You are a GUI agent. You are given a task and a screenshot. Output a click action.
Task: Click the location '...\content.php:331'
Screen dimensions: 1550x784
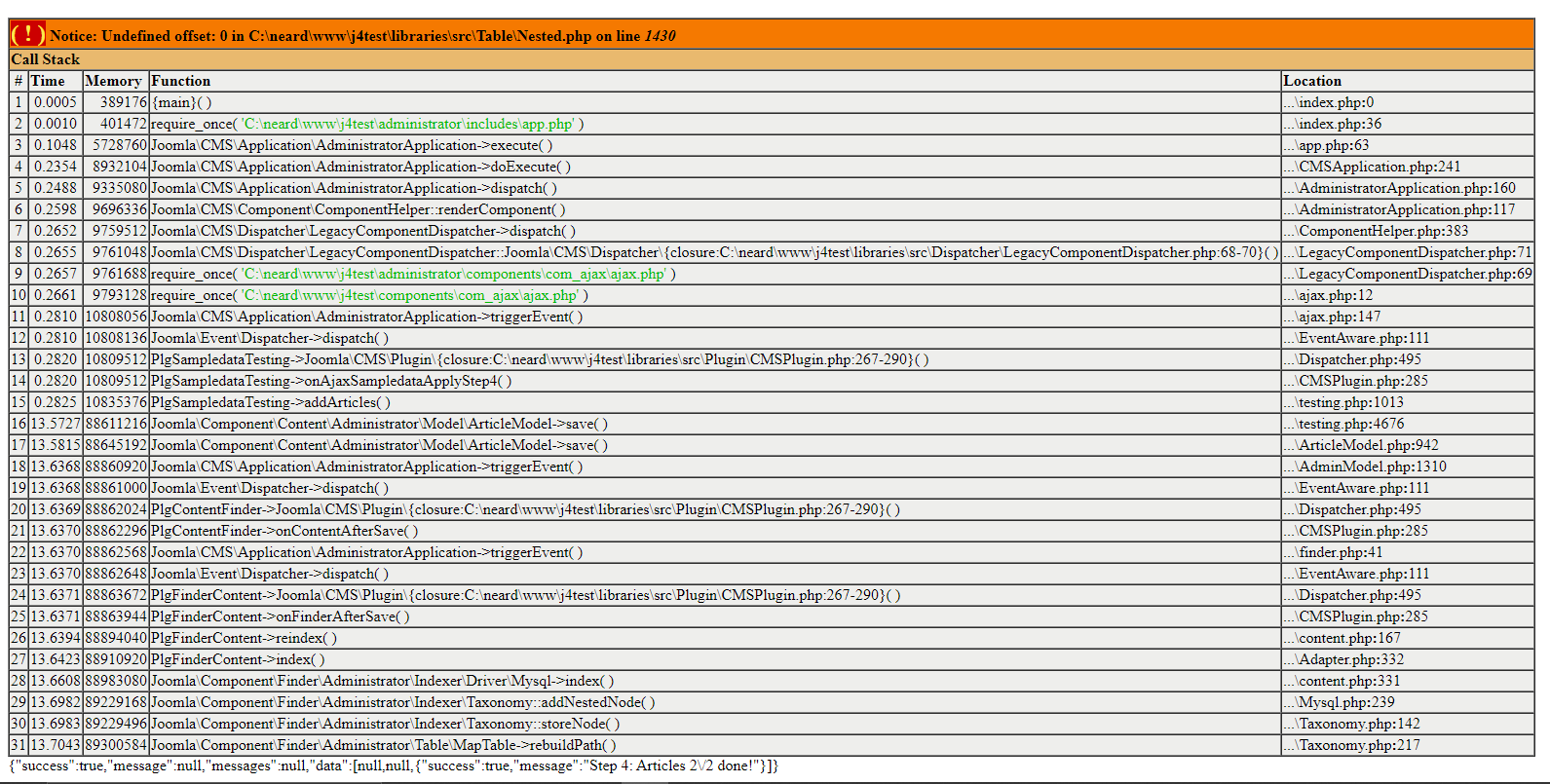coord(1342,681)
